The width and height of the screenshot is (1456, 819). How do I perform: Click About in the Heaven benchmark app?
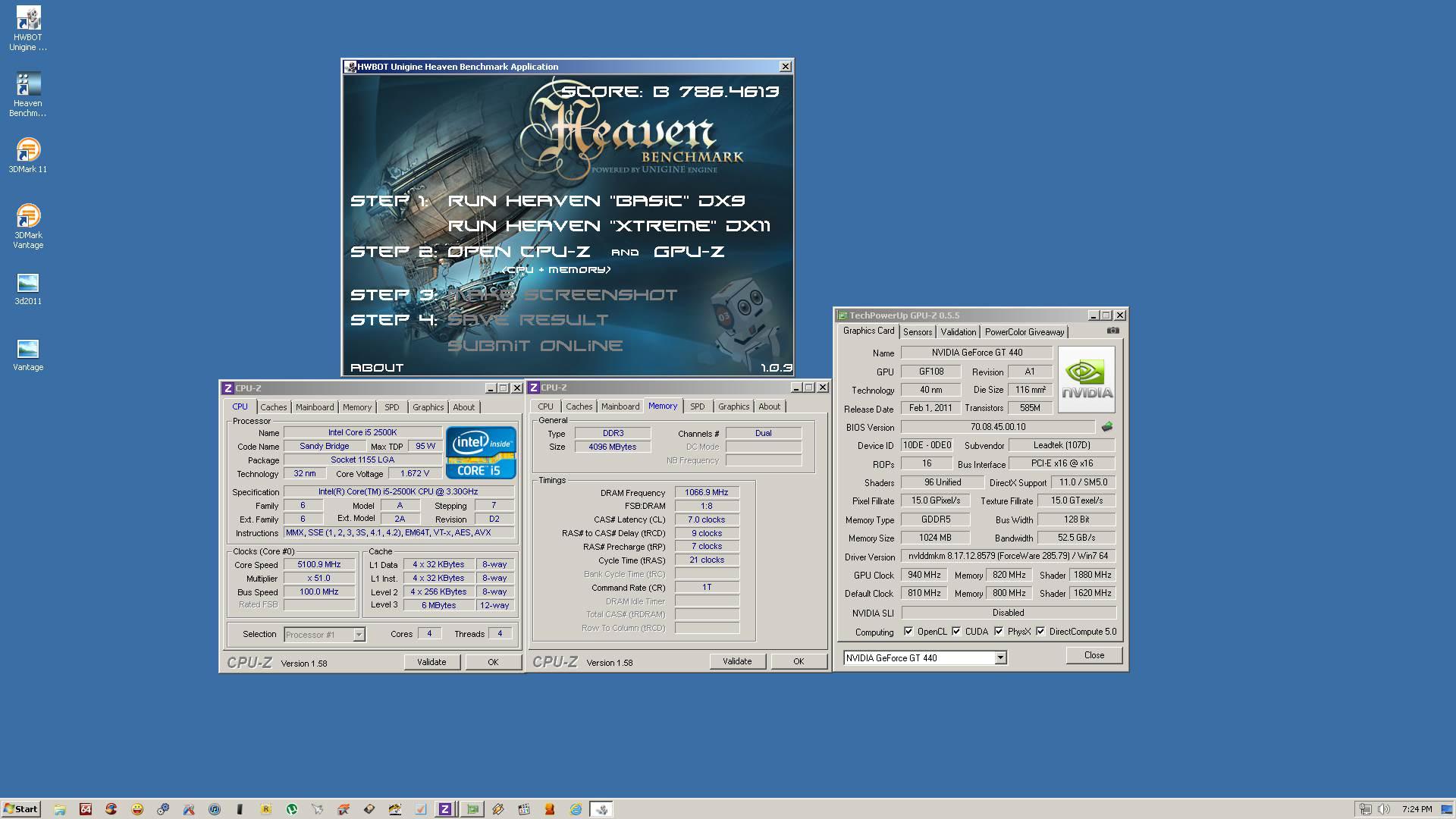(377, 368)
